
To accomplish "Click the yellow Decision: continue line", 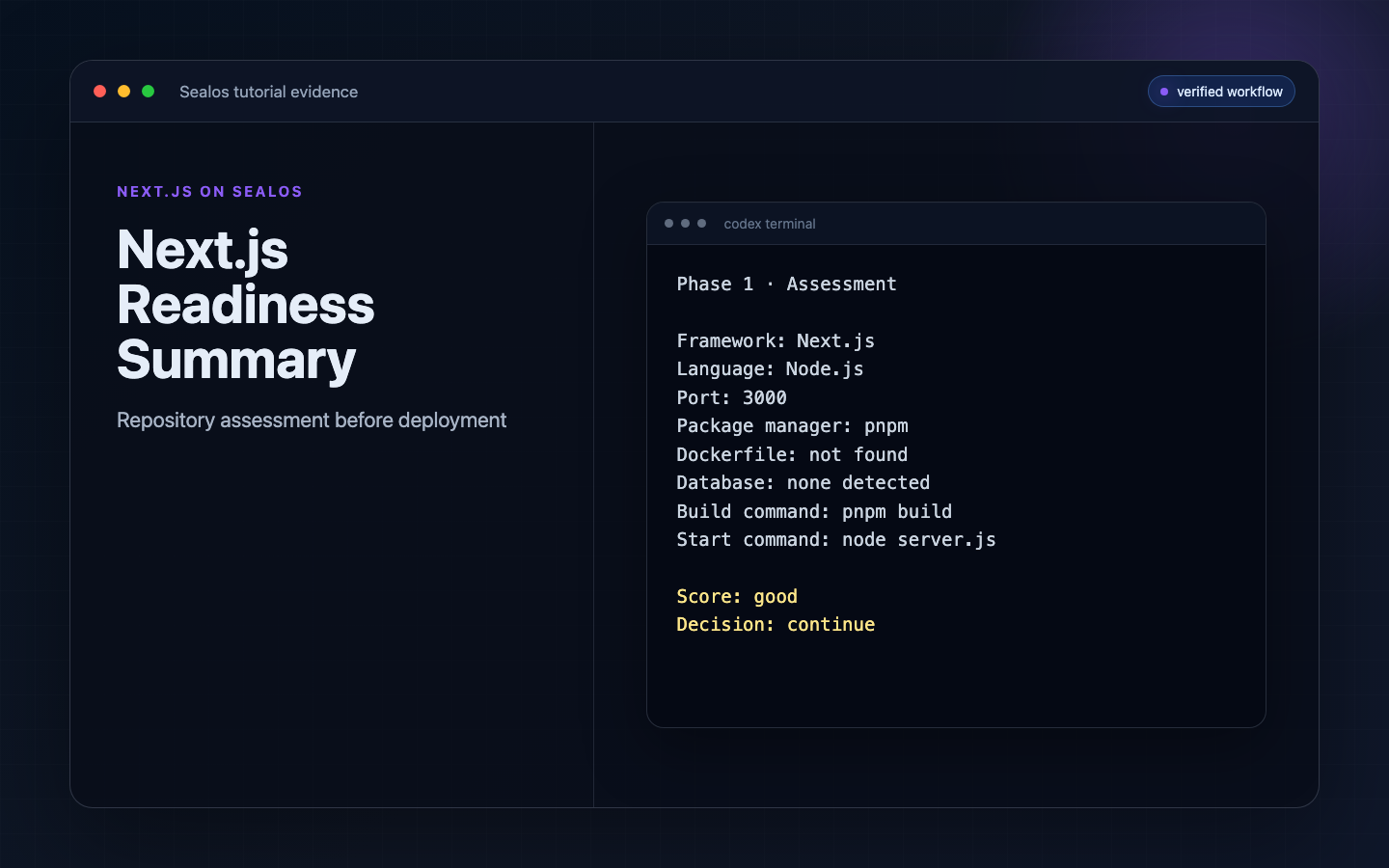I will pos(776,625).
